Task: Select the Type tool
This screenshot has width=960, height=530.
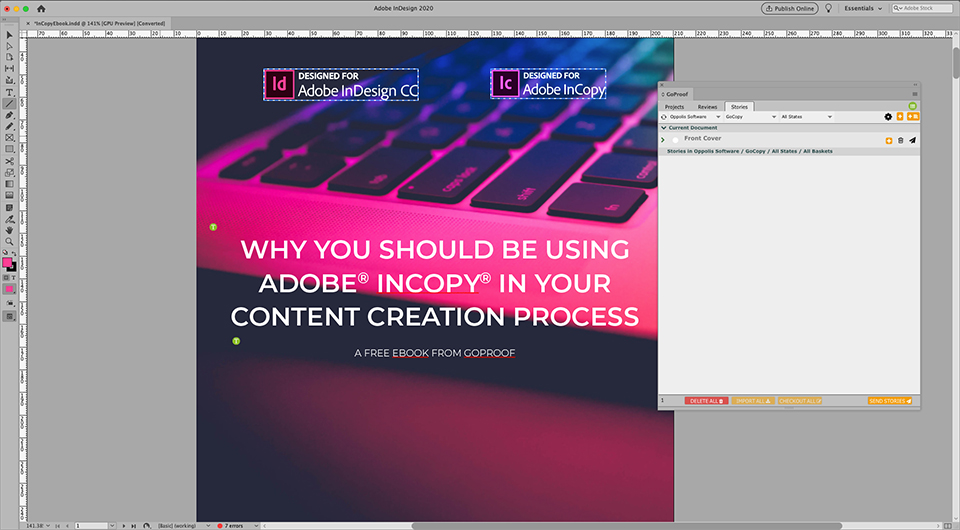Action: click(9, 92)
